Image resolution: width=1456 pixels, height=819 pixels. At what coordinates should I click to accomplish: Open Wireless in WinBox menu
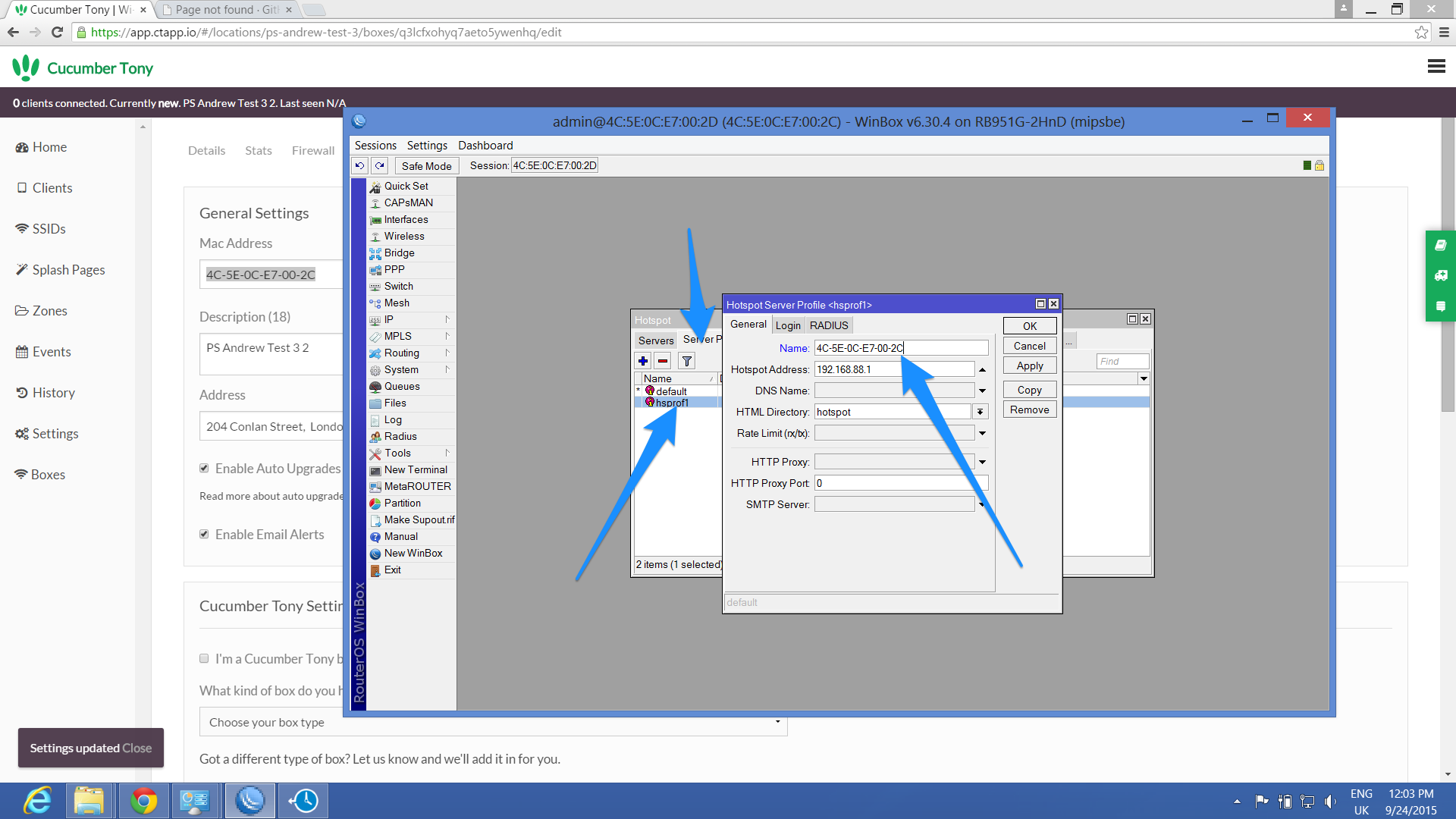coord(404,236)
